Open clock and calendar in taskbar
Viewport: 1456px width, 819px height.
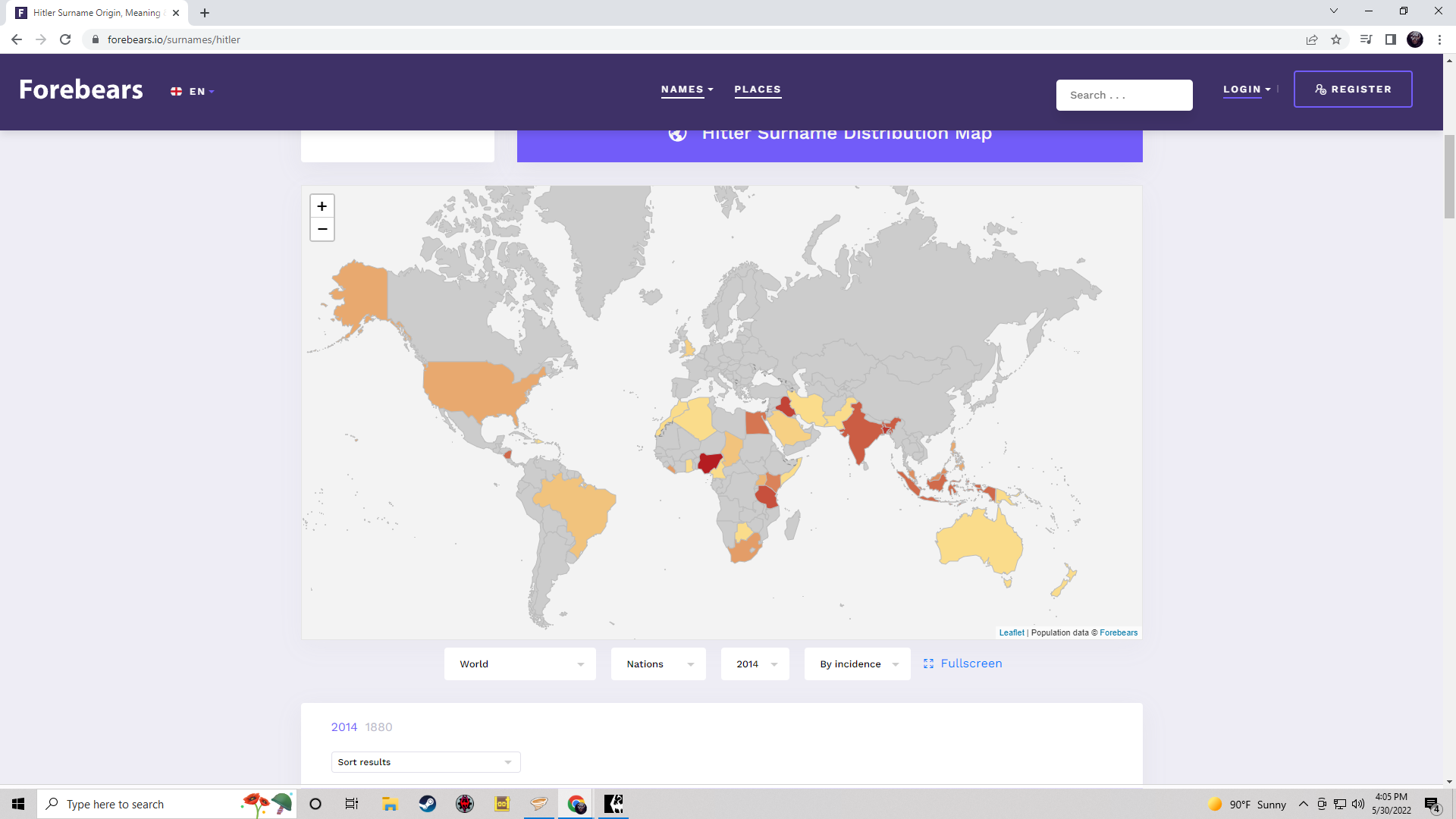click(x=1392, y=804)
